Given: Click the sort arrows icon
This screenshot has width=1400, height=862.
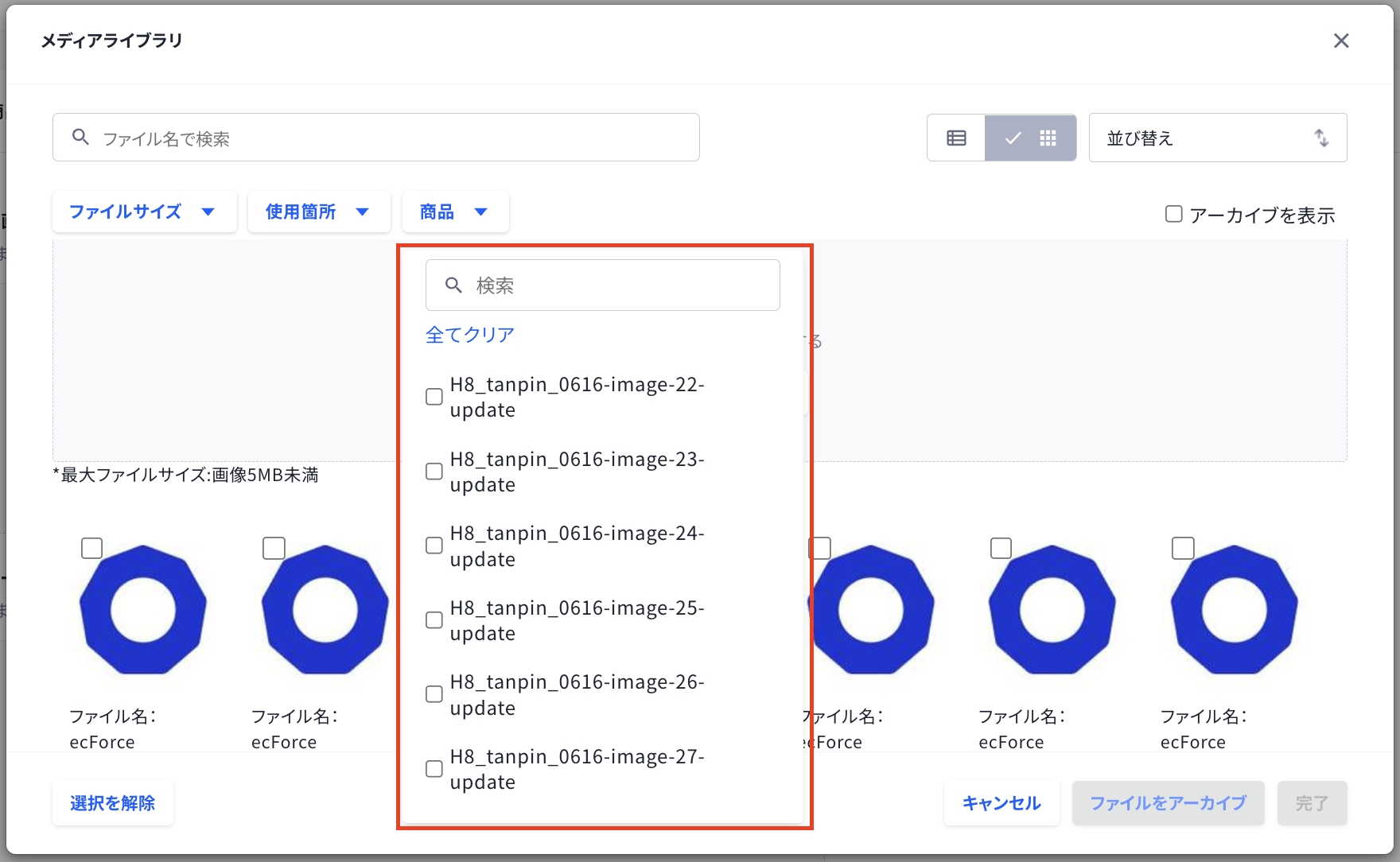Looking at the screenshot, I should [x=1321, y=138].
